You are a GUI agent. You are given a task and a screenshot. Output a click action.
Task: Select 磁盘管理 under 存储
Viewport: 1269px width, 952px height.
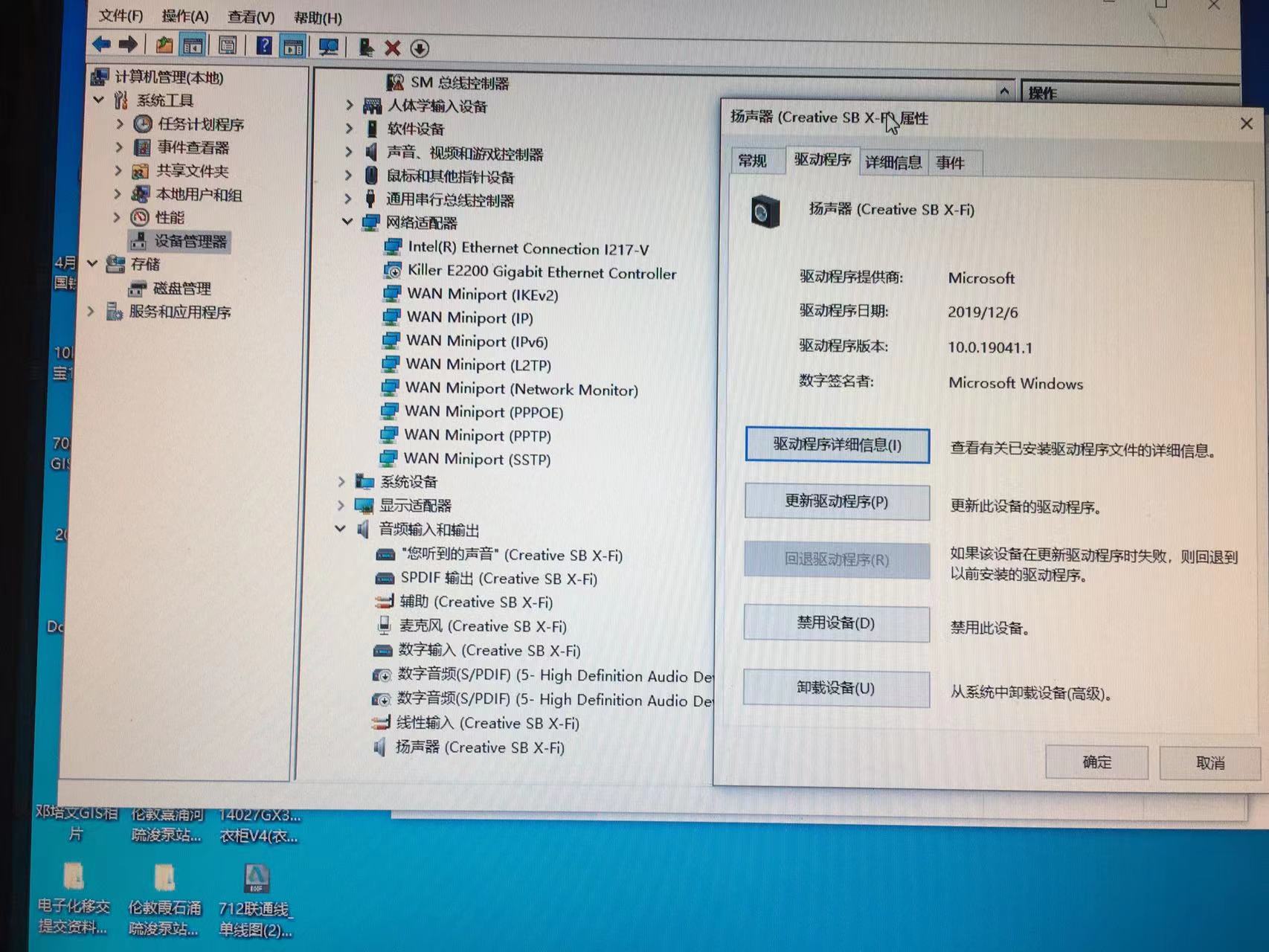(181, 289)
